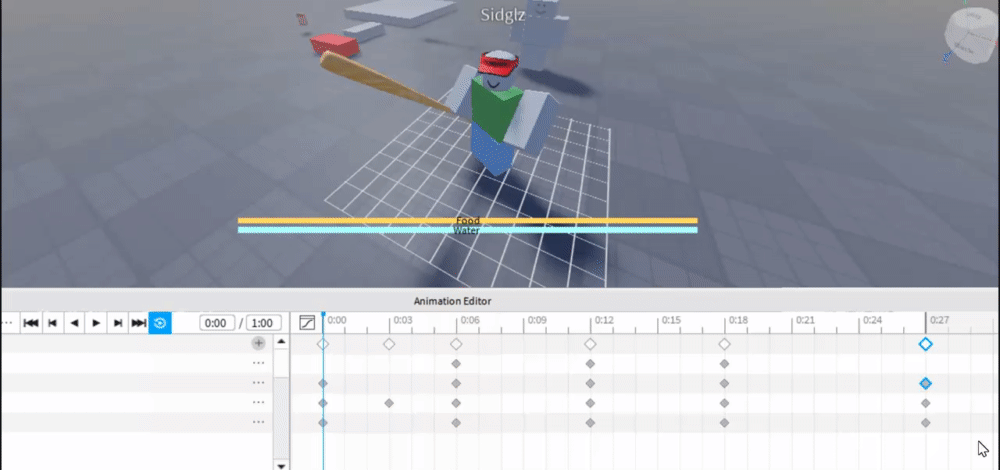The height and width of the screenshot is (470, 1000).
Task: Toggle the blue looping button
Action: (x=160, y=323)
